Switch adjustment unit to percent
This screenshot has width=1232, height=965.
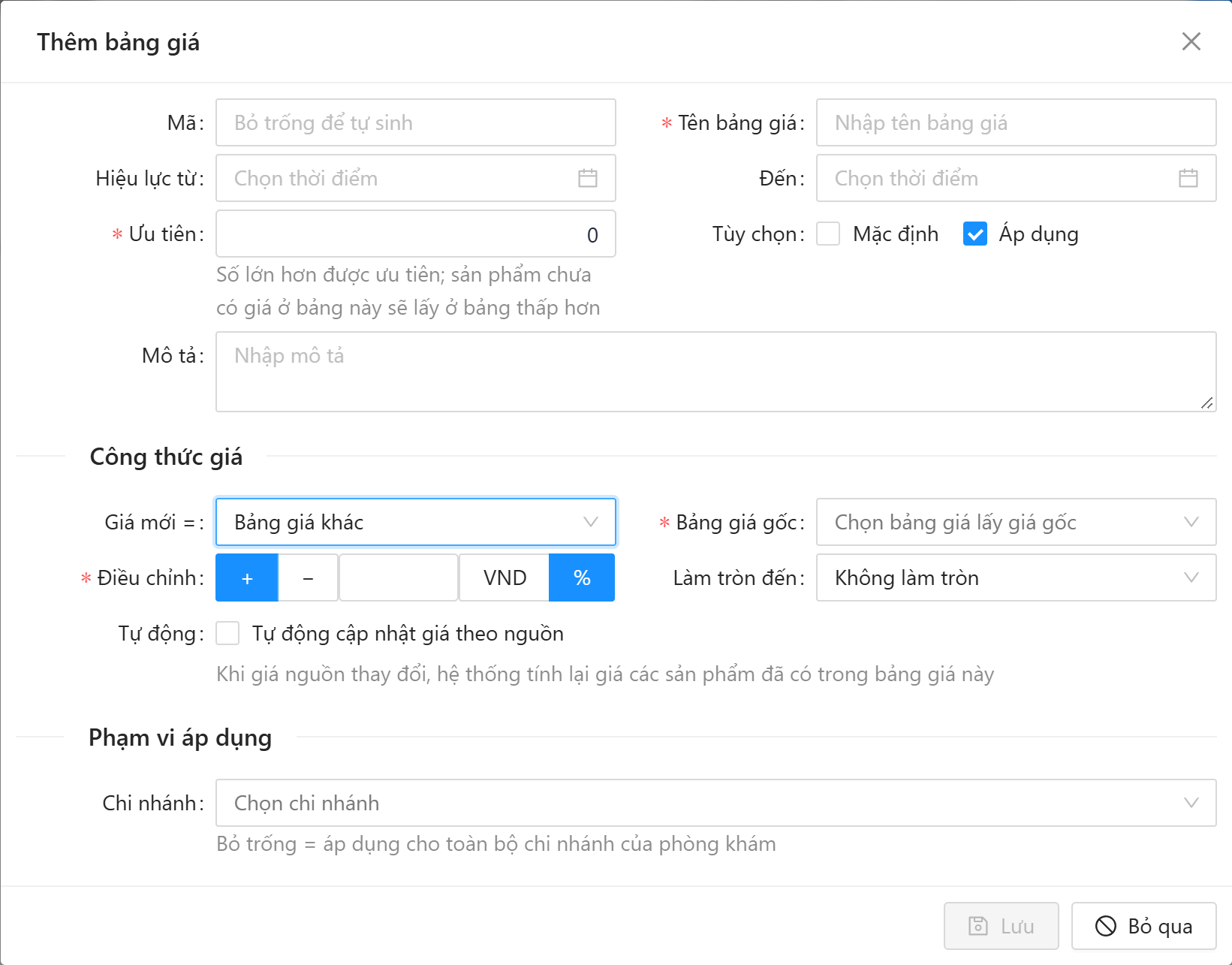tap(582, 577)
